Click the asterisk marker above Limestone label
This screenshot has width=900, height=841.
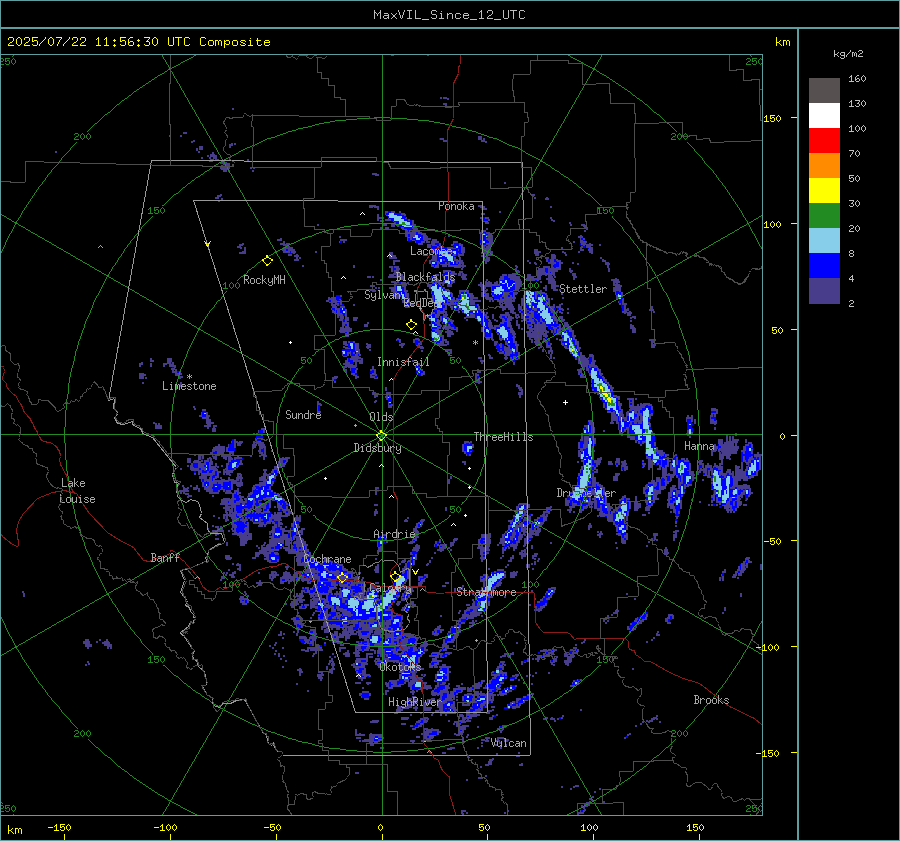189,377
